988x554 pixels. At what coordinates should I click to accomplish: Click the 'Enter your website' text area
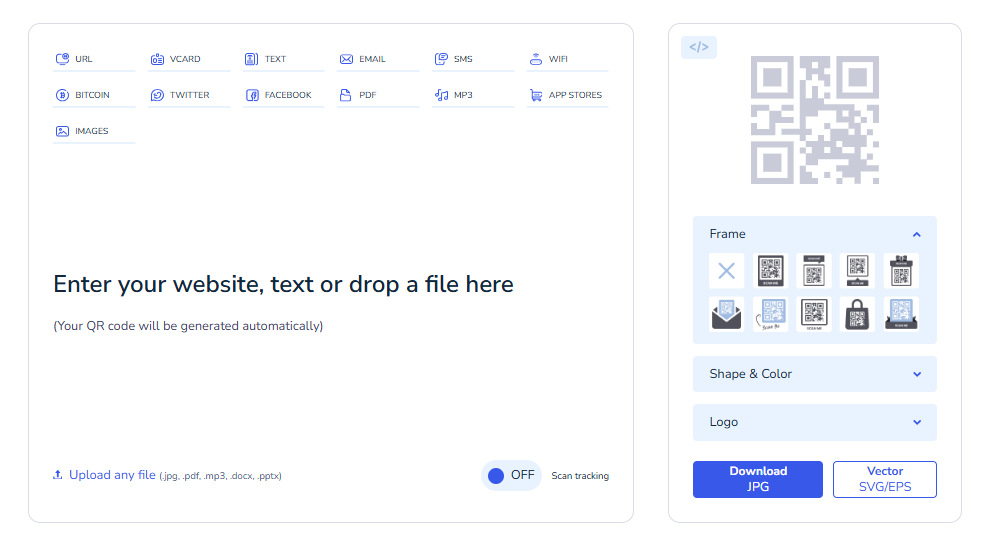click(x=284, y=284)
